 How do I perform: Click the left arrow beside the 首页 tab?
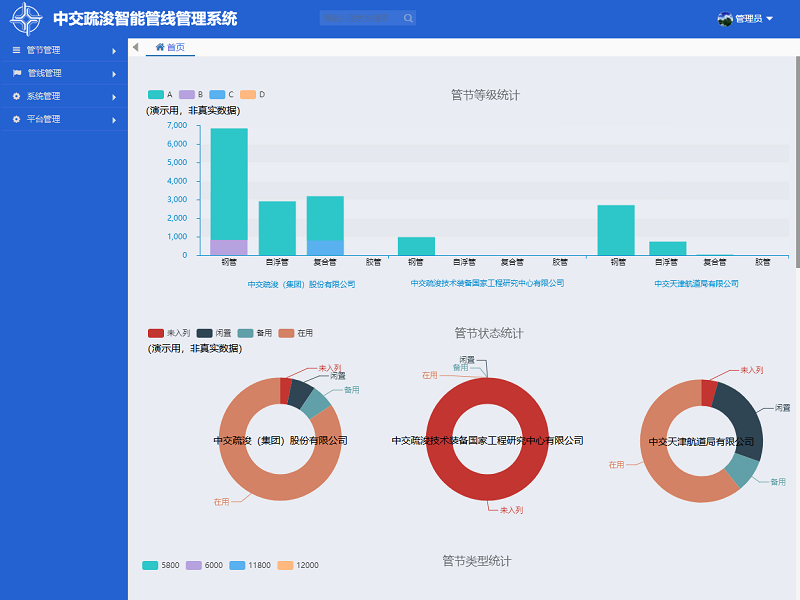click(135, 47)
